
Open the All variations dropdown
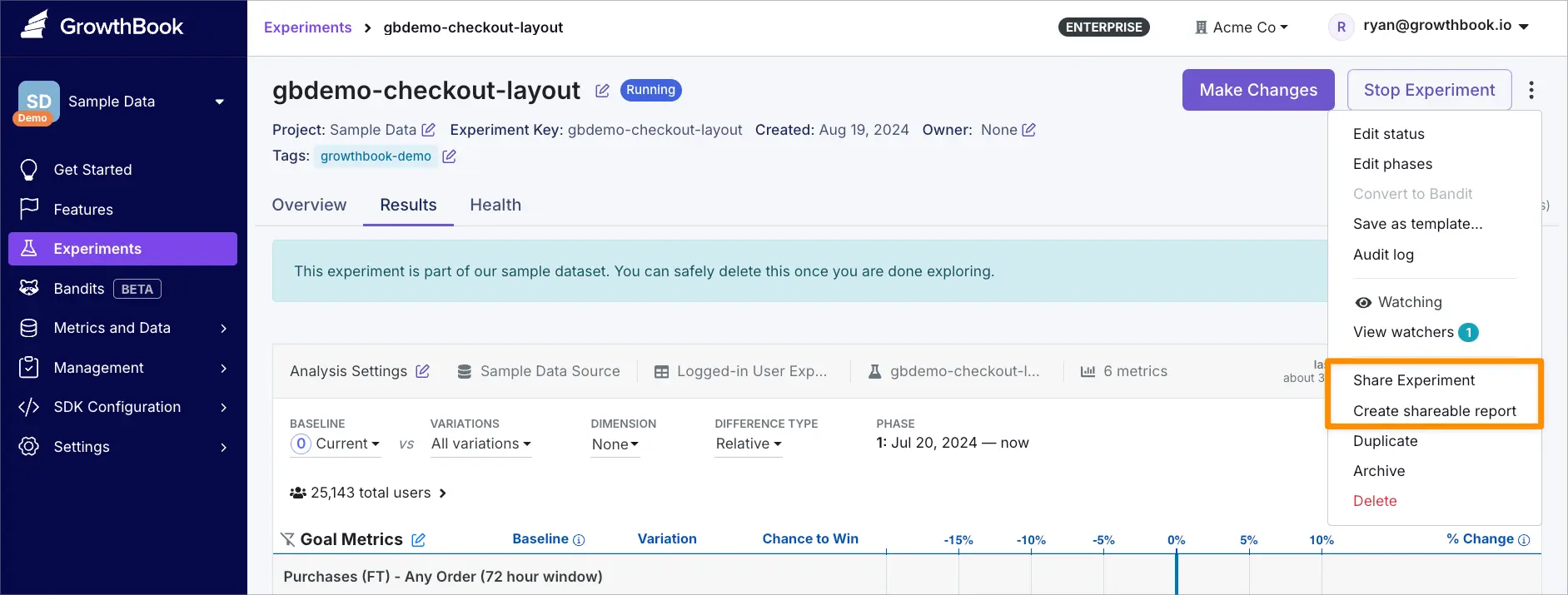tap(480, 444)
